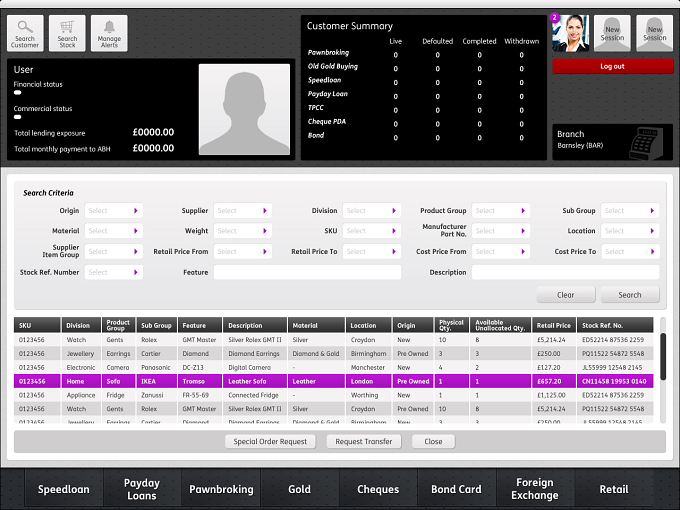The height and width of the screenshot is (510, 680).
Task: Click into the Description text field
Action: [x=565, y=272]
